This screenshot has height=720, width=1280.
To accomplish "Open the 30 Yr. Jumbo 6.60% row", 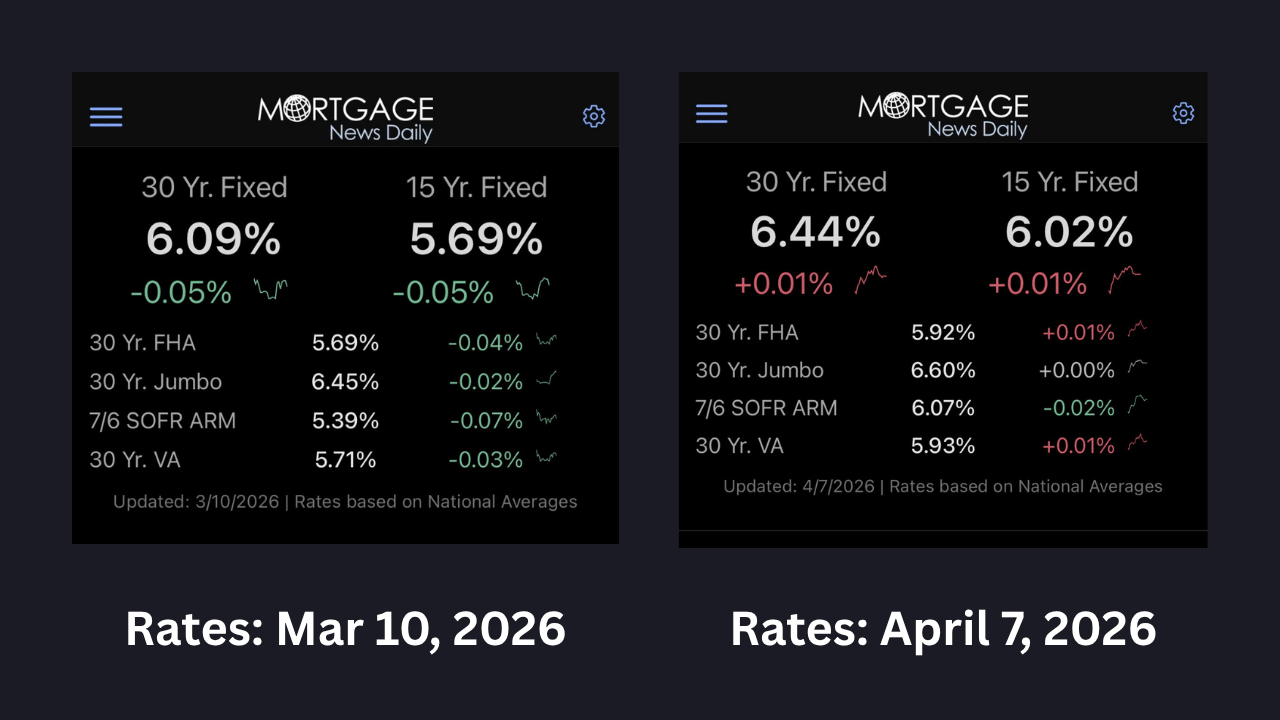I will [x=920, y=370].
